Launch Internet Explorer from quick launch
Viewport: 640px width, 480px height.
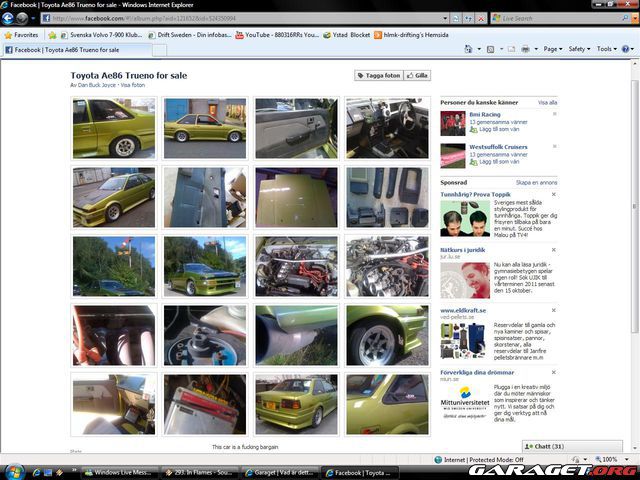36,472
